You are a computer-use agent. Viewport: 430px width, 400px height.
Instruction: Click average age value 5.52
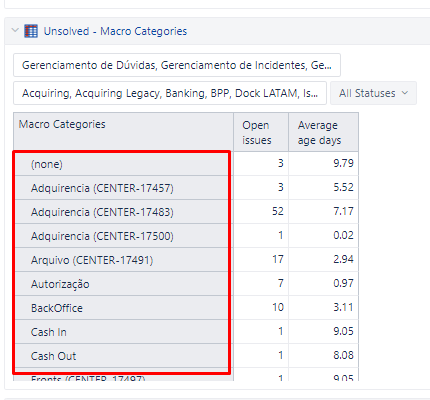[x=343, y=187]
